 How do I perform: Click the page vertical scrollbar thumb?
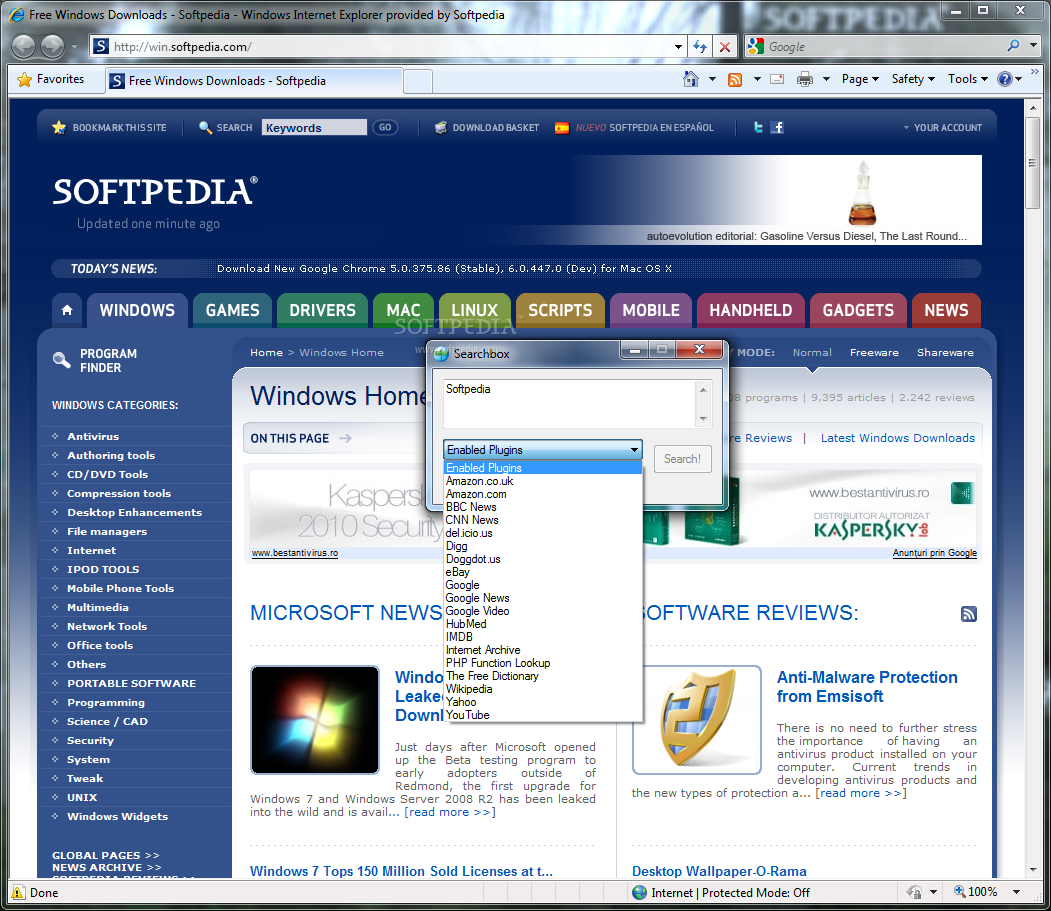(1032, 163)
